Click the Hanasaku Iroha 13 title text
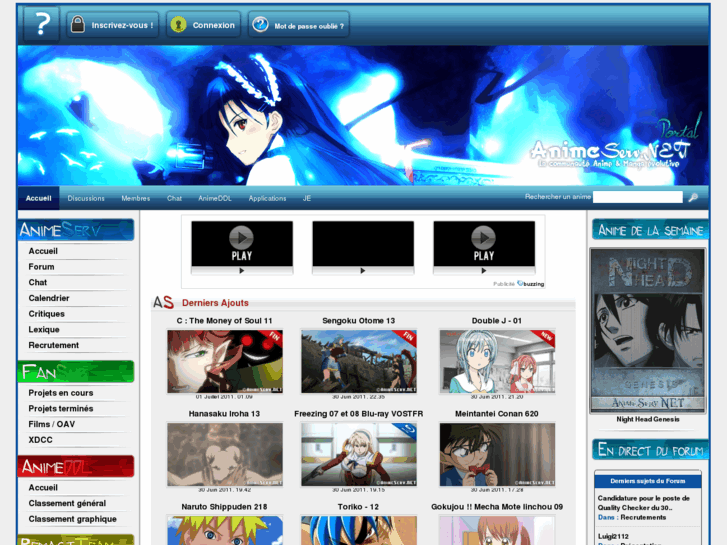The height and width of the screenshot is (545, 727). point(224,414)
